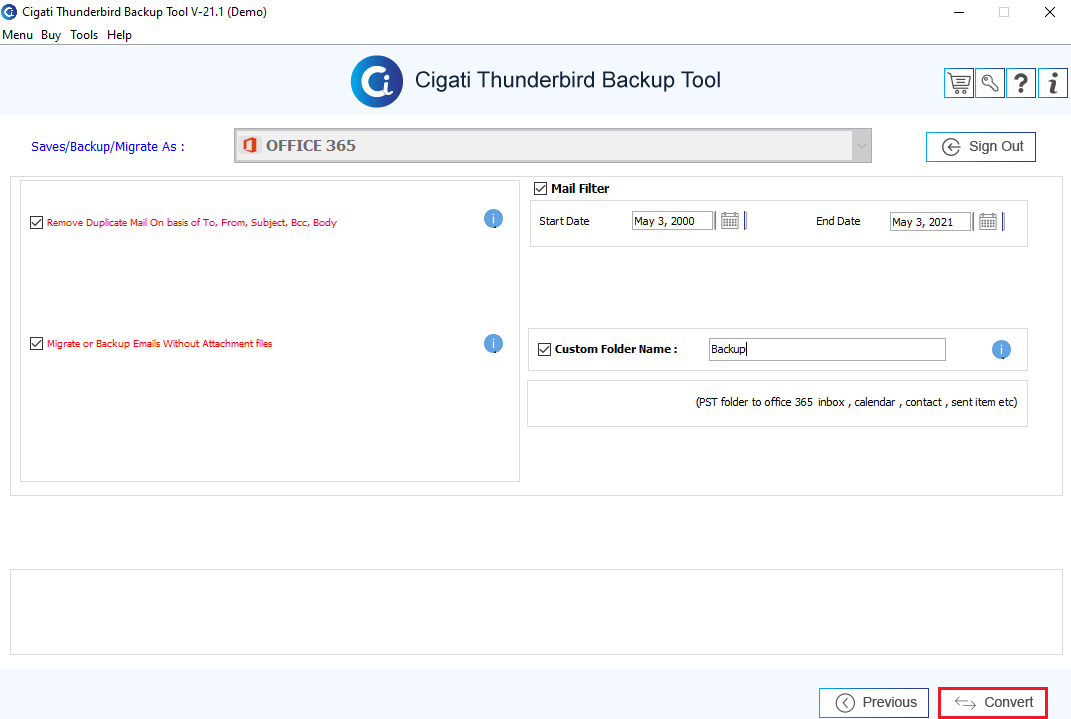The height and width of the screenshot is (719, 1071).
Task: Click info icon beside Without Attachment option
Action: click(x=493, y=343)
